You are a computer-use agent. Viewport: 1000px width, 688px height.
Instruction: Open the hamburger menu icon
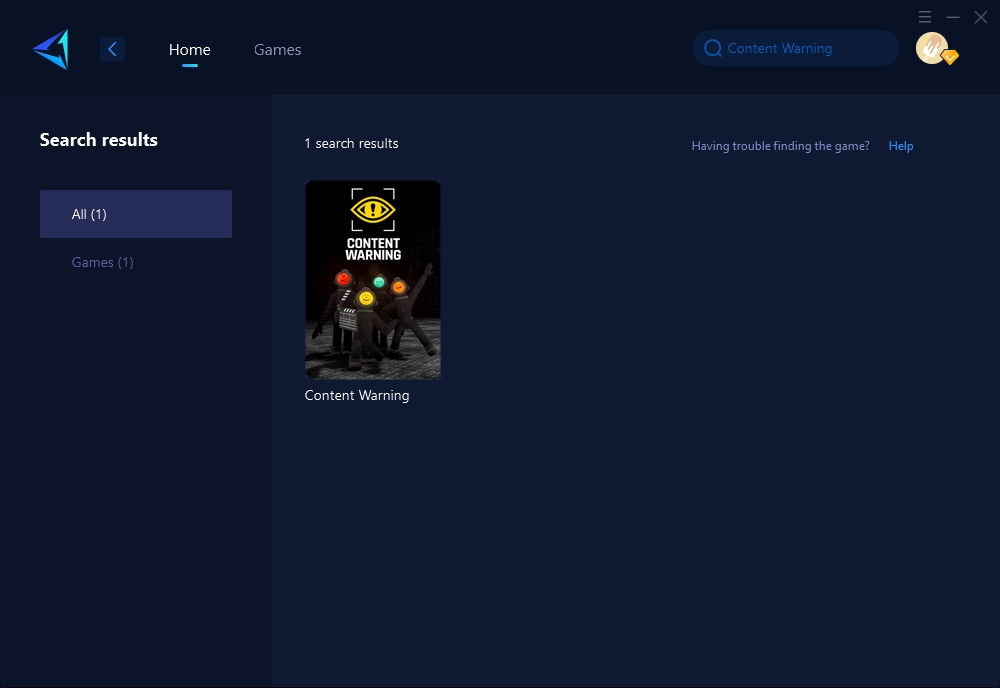[x=925, y=17]
